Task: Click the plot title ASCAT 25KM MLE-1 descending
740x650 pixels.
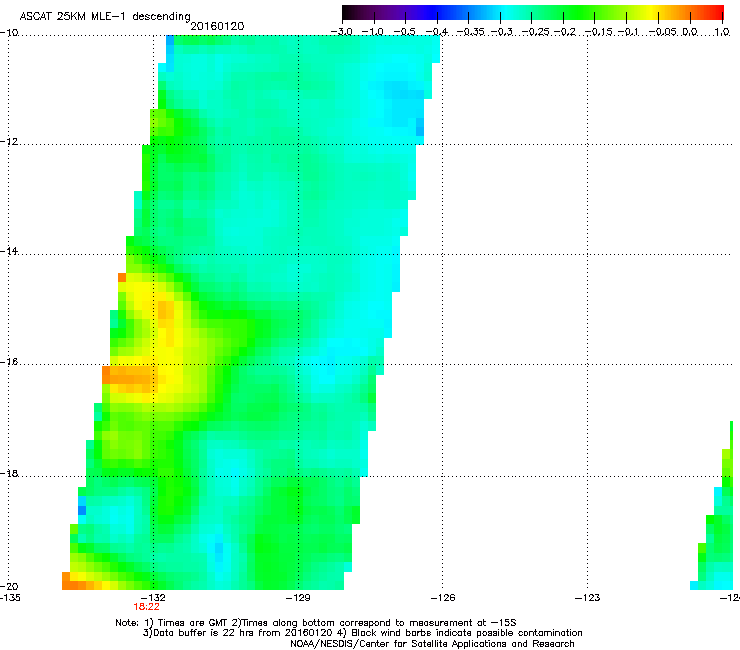Action: pos(105,16)
